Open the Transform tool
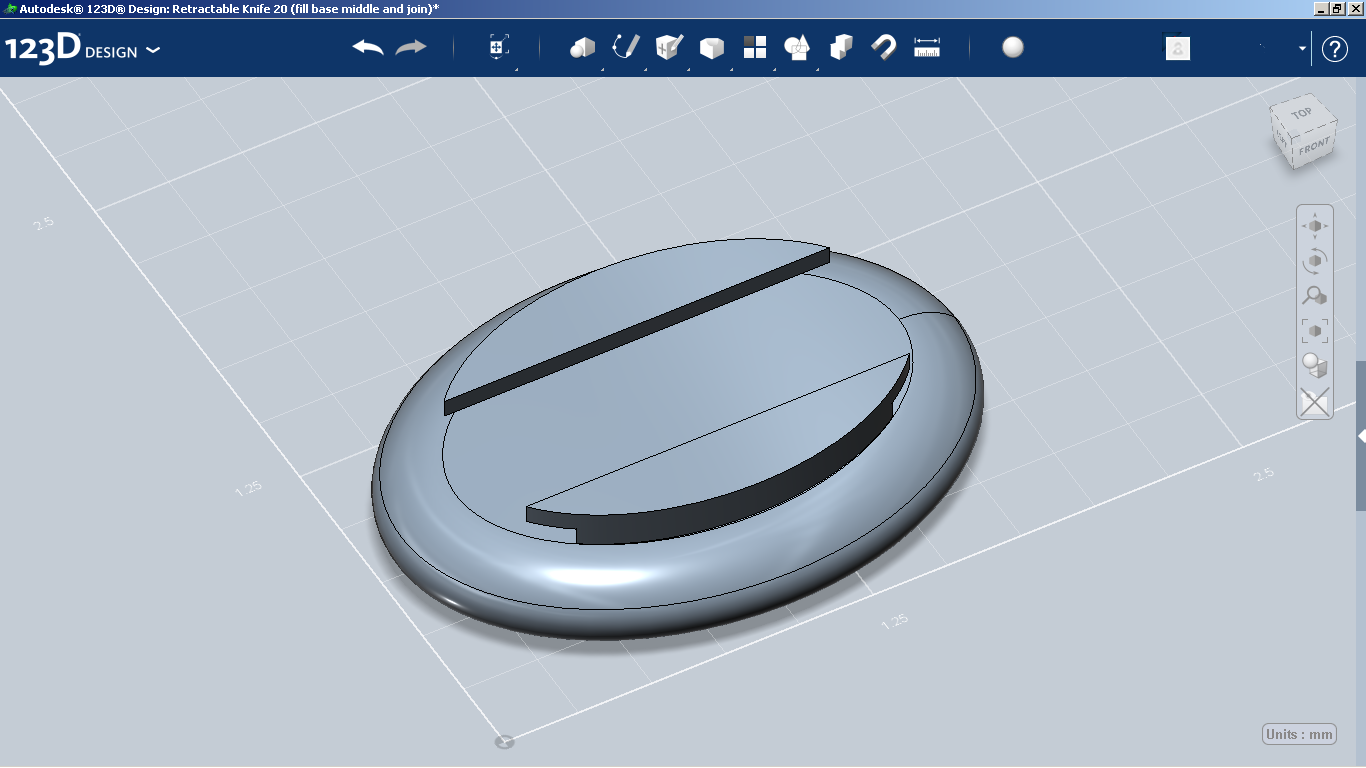 499,48
